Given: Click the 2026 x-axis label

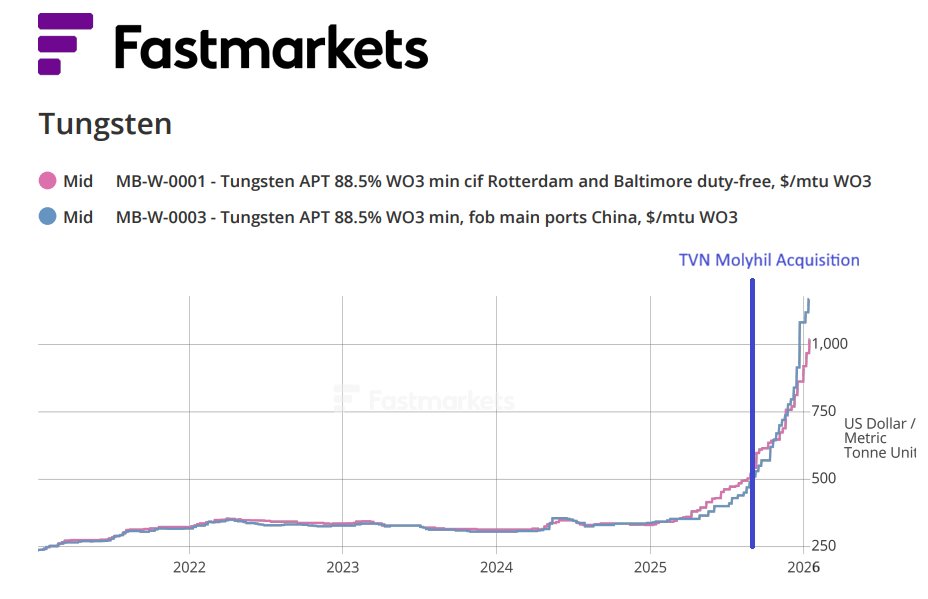Looking at the screenshot, I should click(x=803, y=567).
